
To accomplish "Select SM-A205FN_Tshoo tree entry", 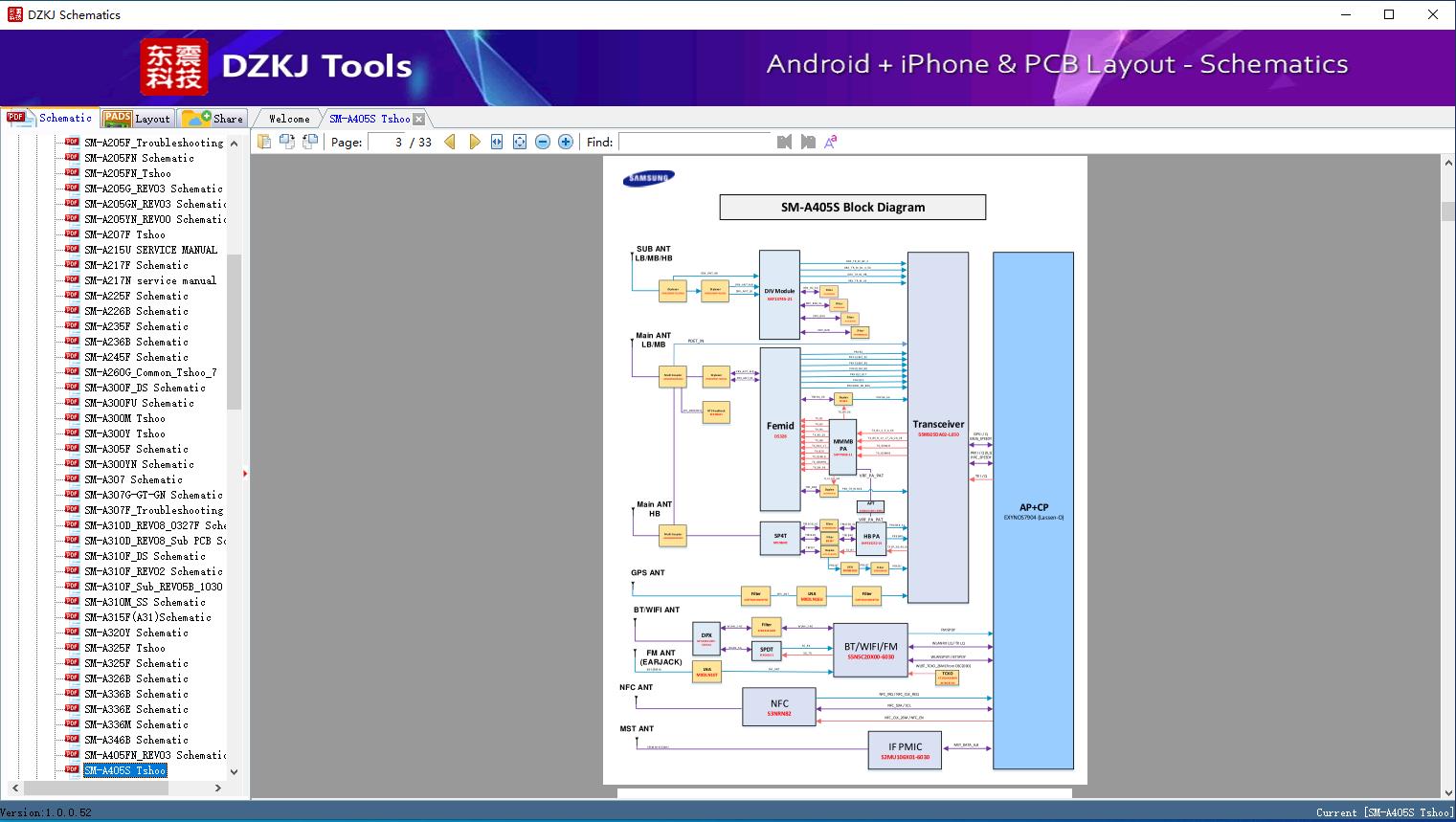I will tap(127, 173).
